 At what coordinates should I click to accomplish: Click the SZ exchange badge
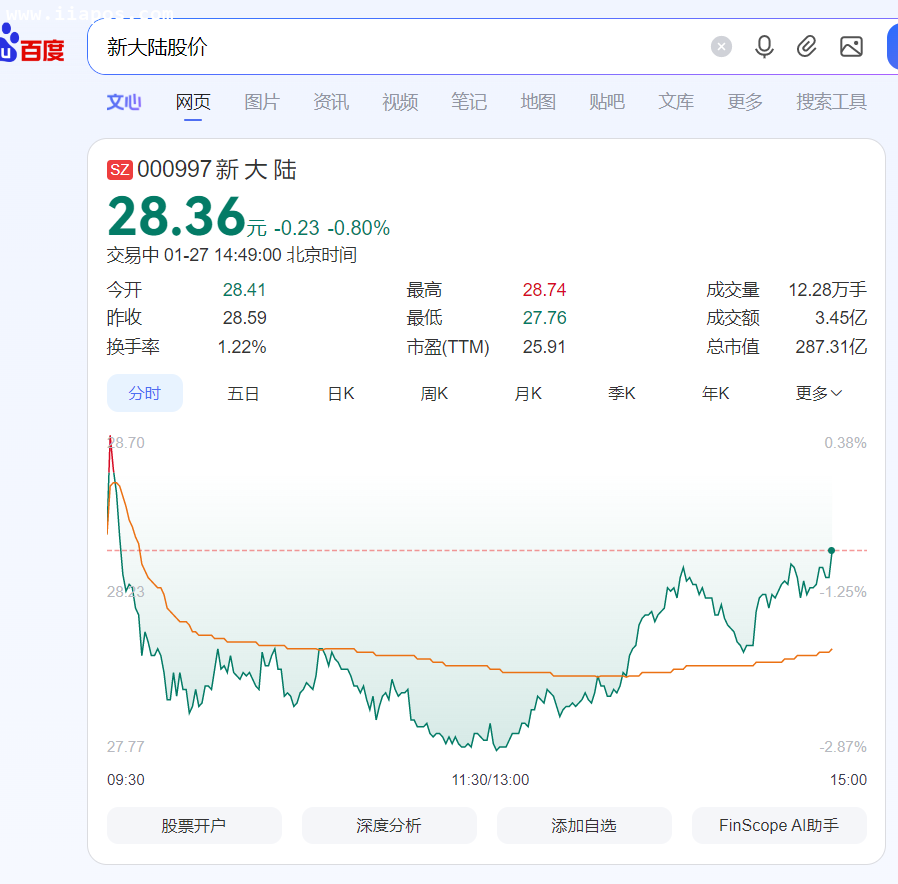(119, 170)
